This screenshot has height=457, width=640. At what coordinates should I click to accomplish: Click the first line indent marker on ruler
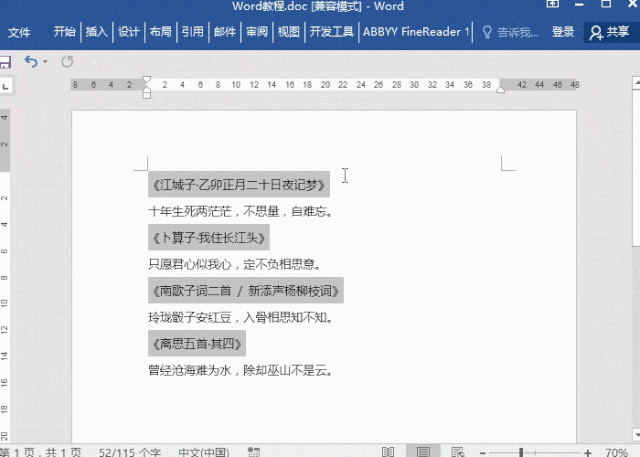point(147,79)
